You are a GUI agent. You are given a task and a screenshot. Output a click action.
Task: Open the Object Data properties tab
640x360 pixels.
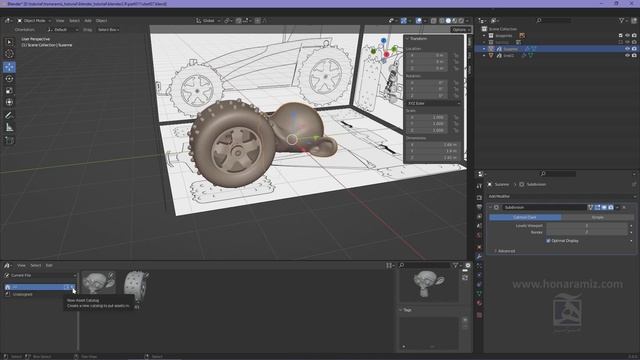coord(479,294)
